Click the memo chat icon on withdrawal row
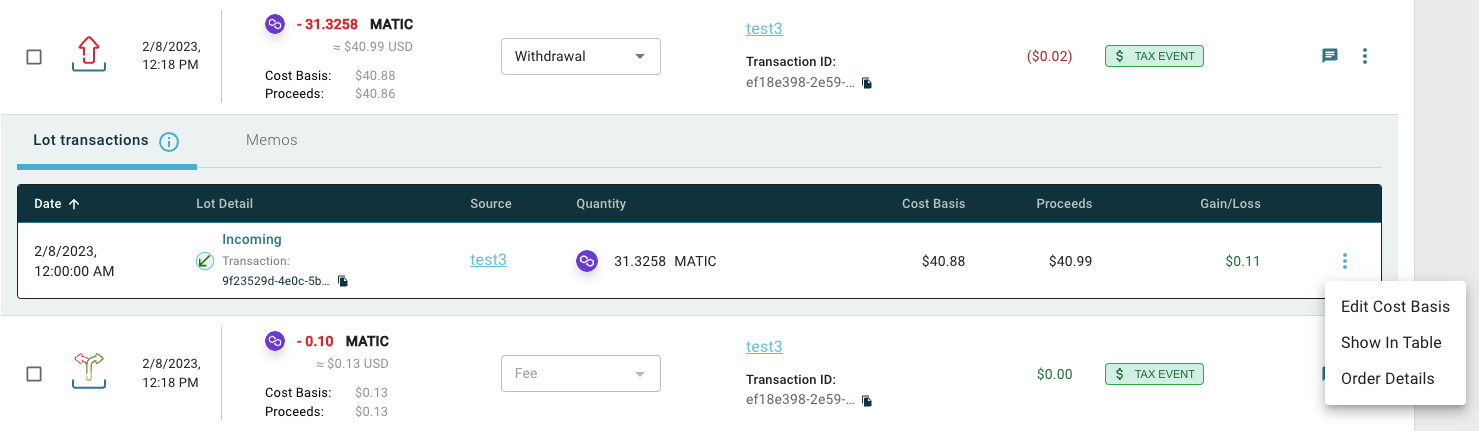The height and width of the screenshot is (431, 1479). click(1330, 56)
